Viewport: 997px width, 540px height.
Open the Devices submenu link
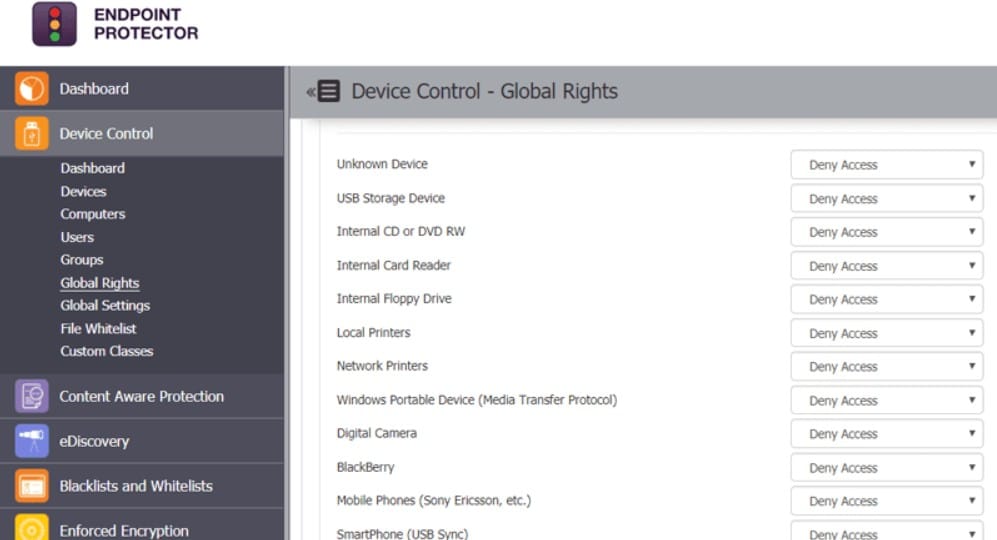click(83, 191)
